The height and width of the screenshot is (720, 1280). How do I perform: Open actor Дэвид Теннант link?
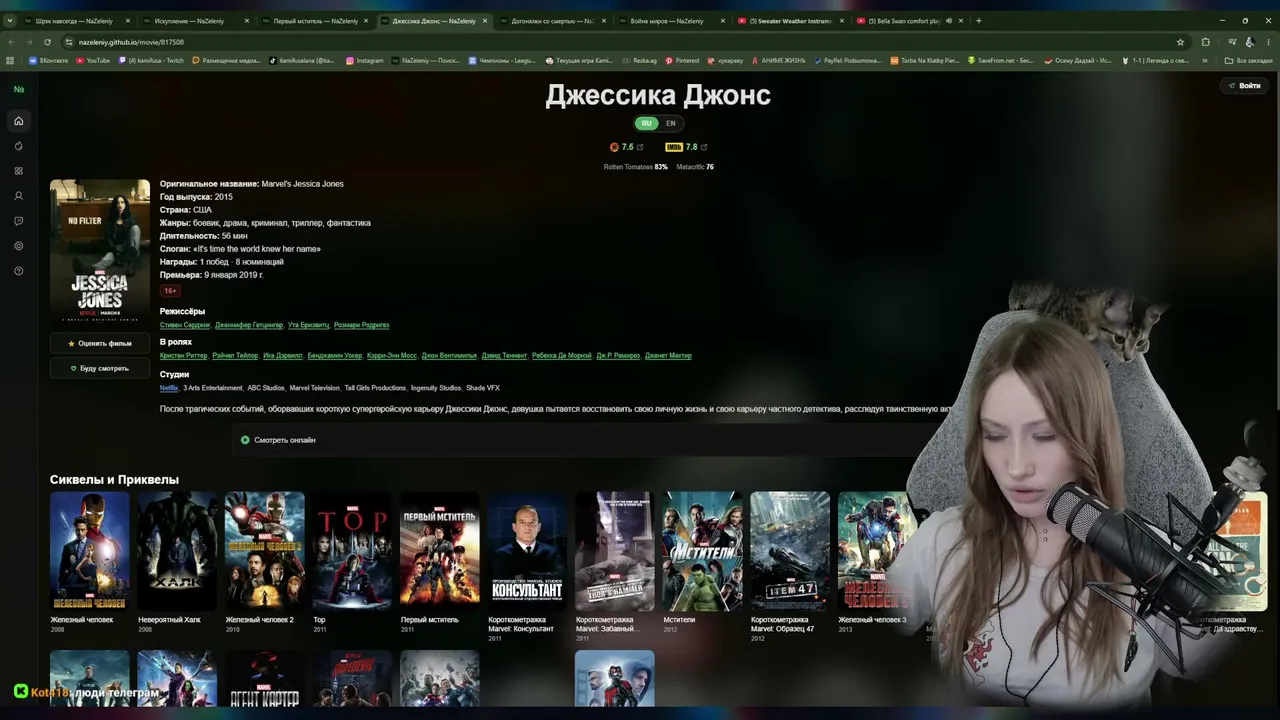504,355
